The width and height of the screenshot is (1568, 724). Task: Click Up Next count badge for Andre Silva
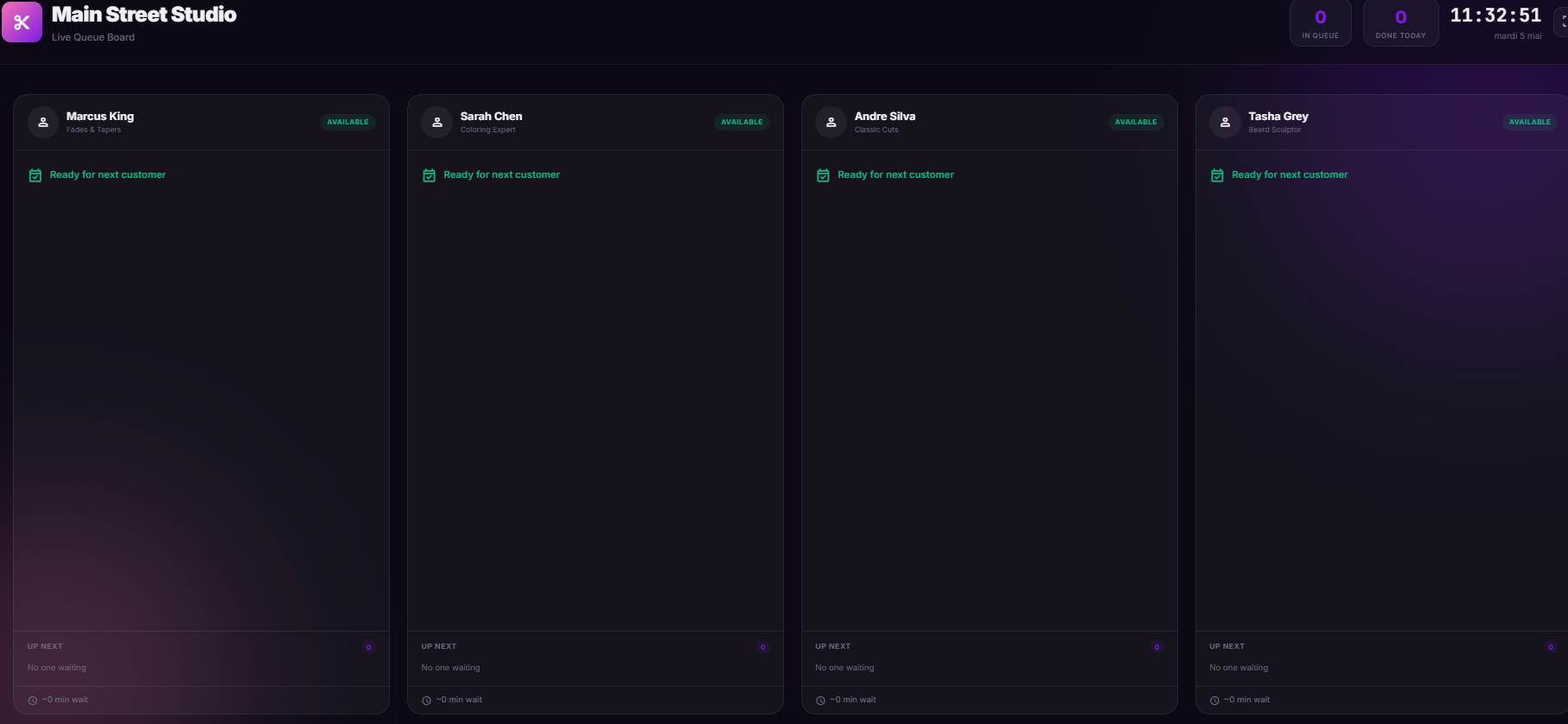pos(1157,647)
